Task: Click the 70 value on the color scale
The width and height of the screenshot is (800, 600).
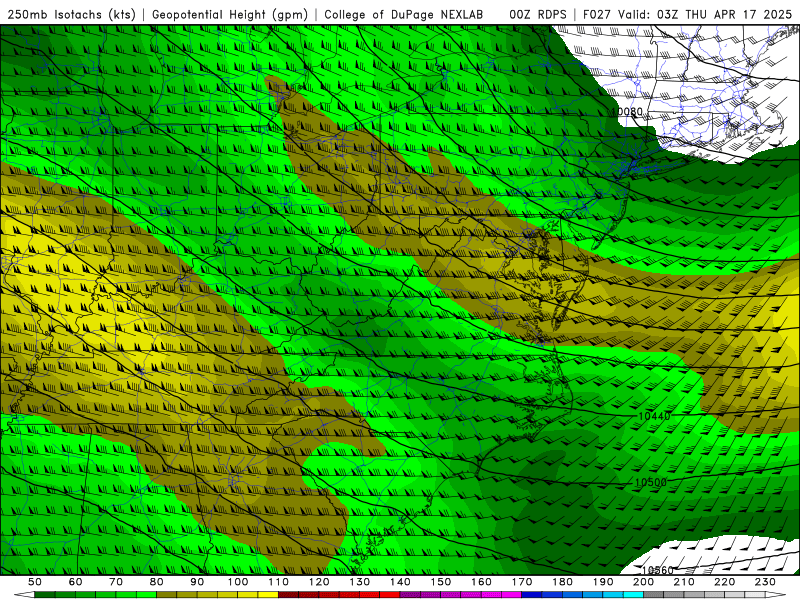Action: click(116, 582)
